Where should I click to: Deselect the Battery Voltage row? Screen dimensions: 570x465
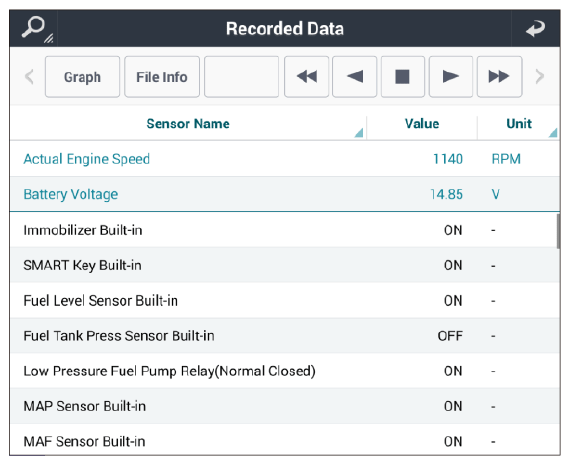pyautogui.click(x=285, y=194)
